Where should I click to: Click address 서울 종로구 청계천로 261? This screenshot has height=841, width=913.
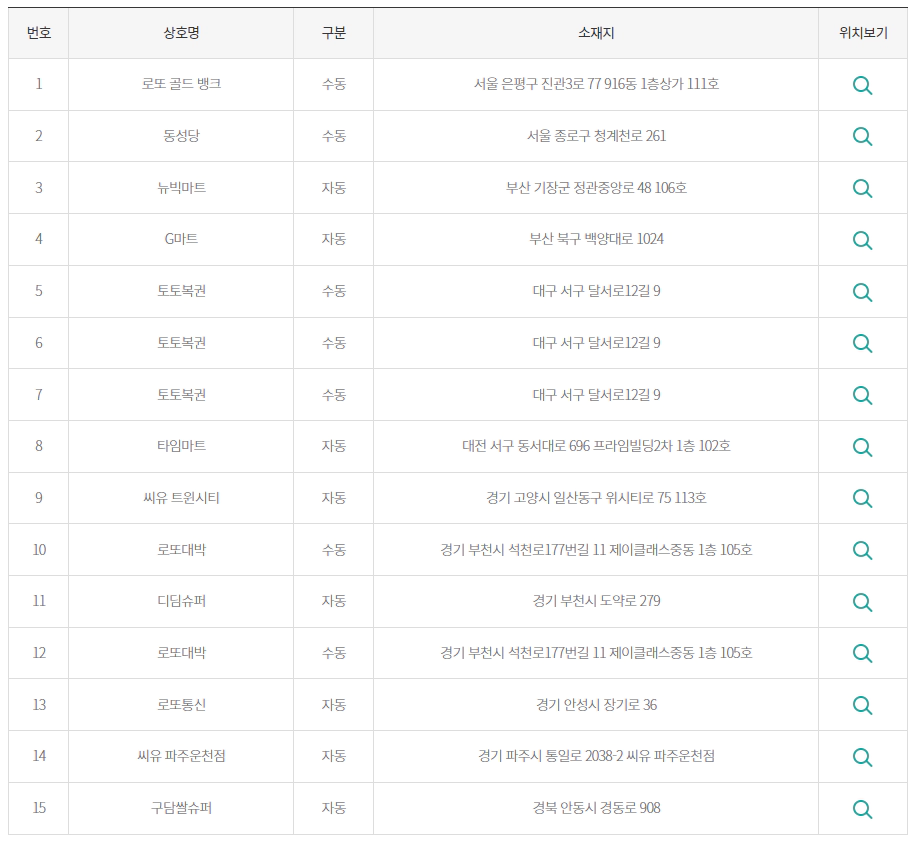pos(596,136)
